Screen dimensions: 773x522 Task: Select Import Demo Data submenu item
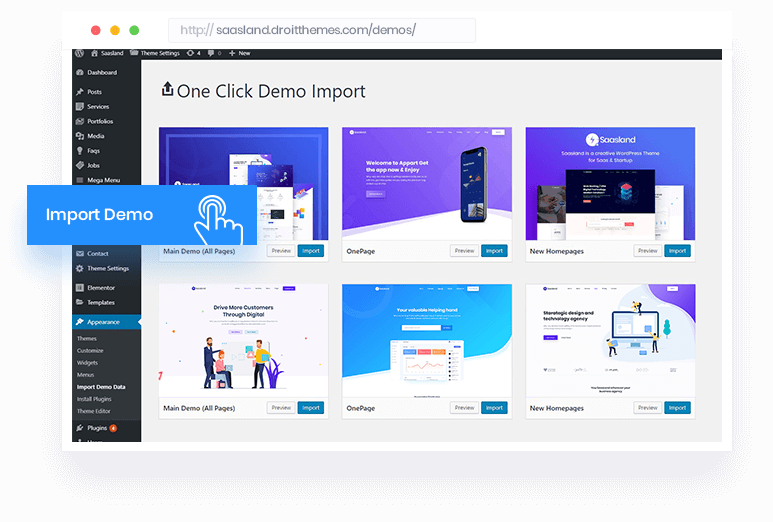(x=101, y=386)
